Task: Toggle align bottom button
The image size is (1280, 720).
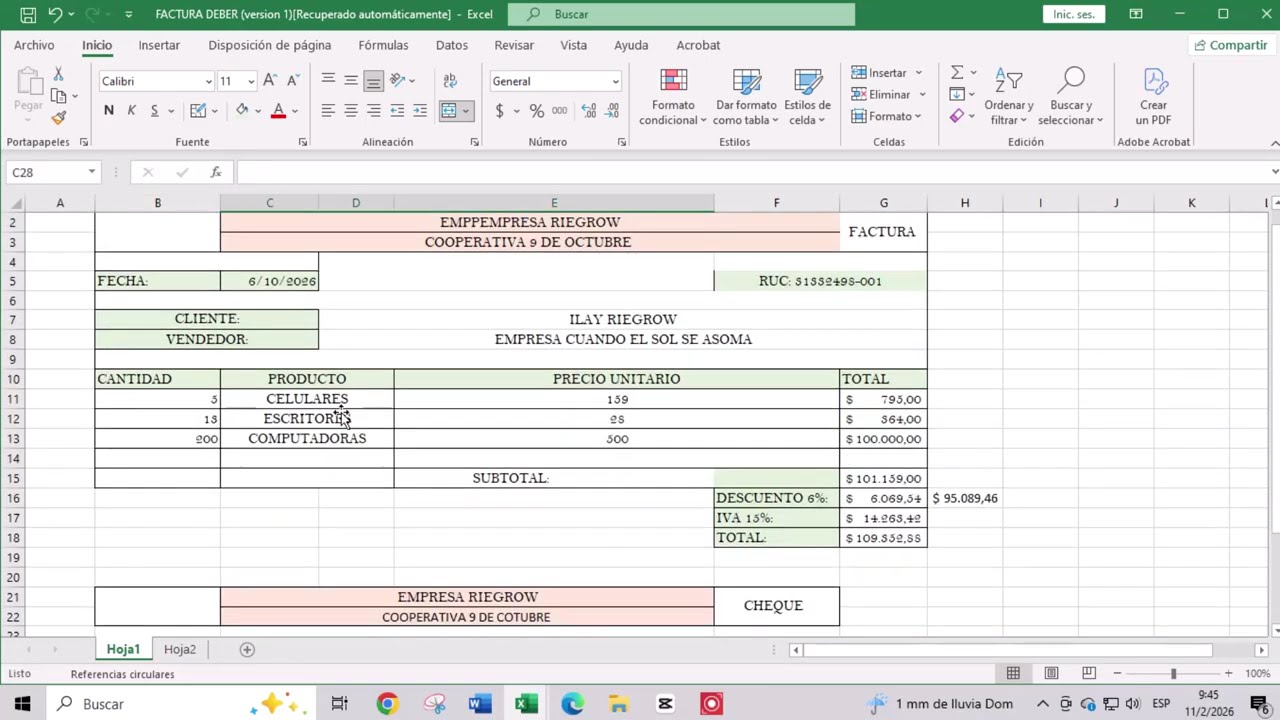Action: [x=373, y=81]
